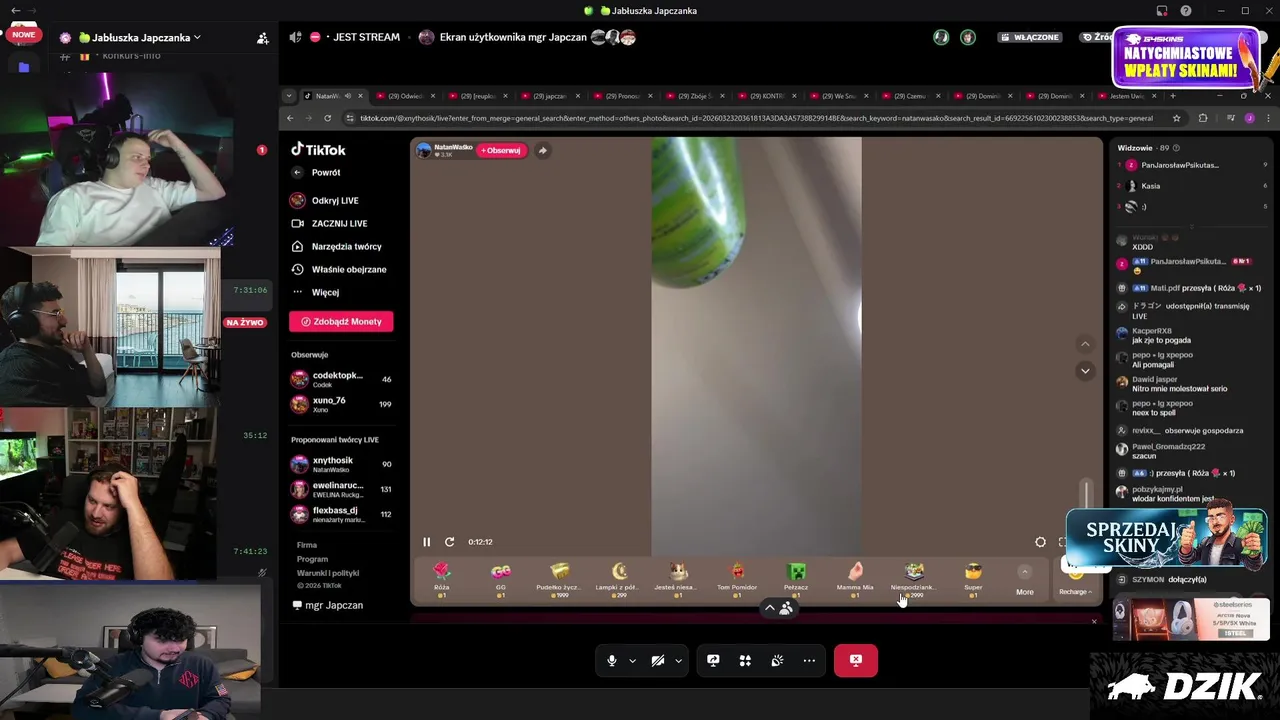Switch to the japczan browser tab
This screenshot has width=1280, height=720.
coord(551,96)
